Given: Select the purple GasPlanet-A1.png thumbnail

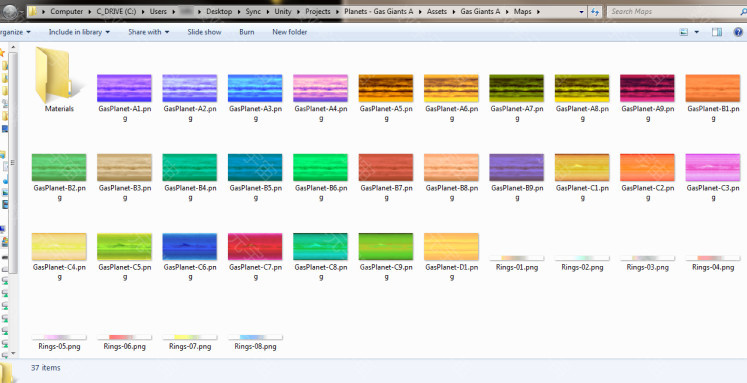Looking at the screenshot, I should click(x=124, y=88).
